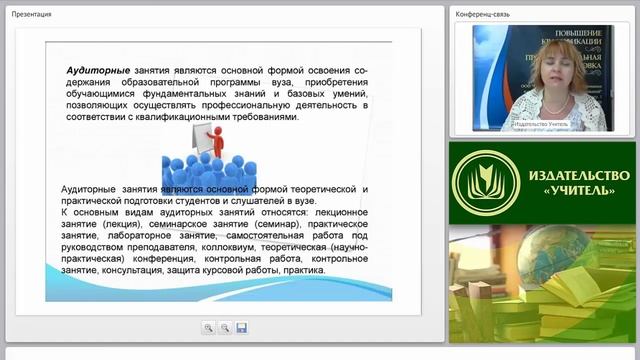Select the Конференц-связь panel title
Image resolution: width=640 pixels, height=360 pixels.
tap(482, 14)
